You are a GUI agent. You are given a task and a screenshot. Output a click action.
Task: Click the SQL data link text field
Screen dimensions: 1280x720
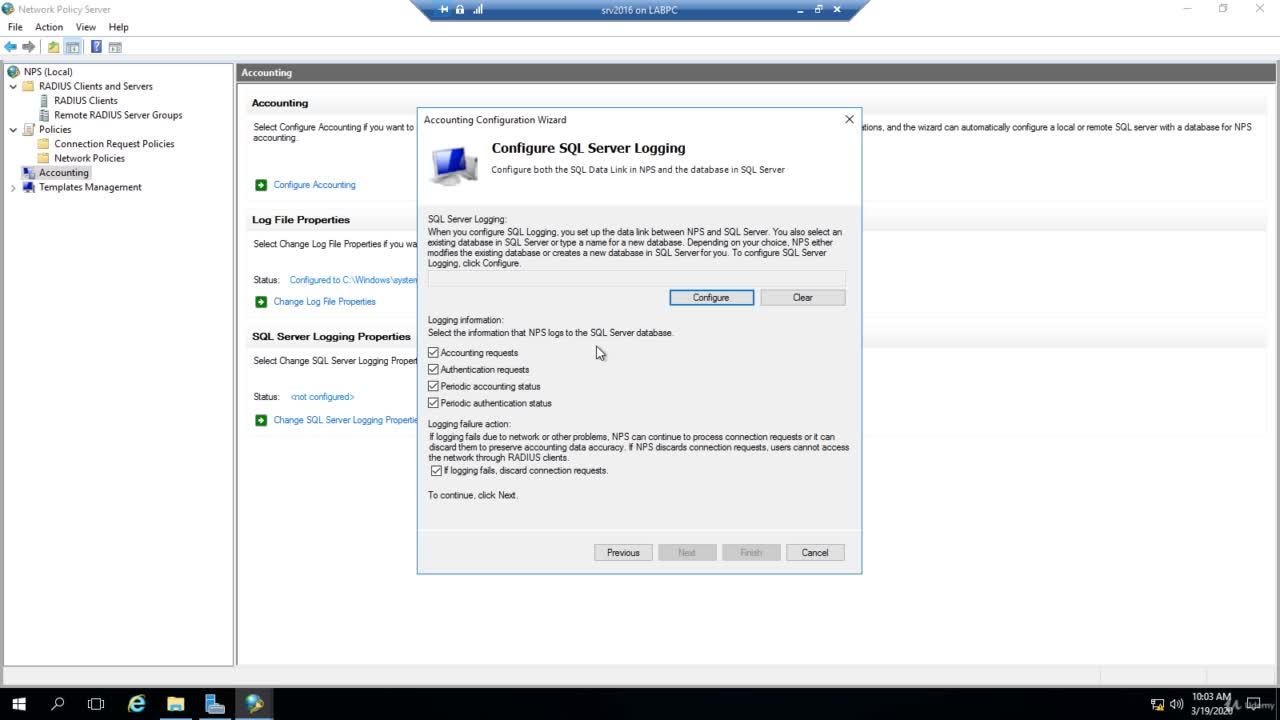click(x=637, y=279)
